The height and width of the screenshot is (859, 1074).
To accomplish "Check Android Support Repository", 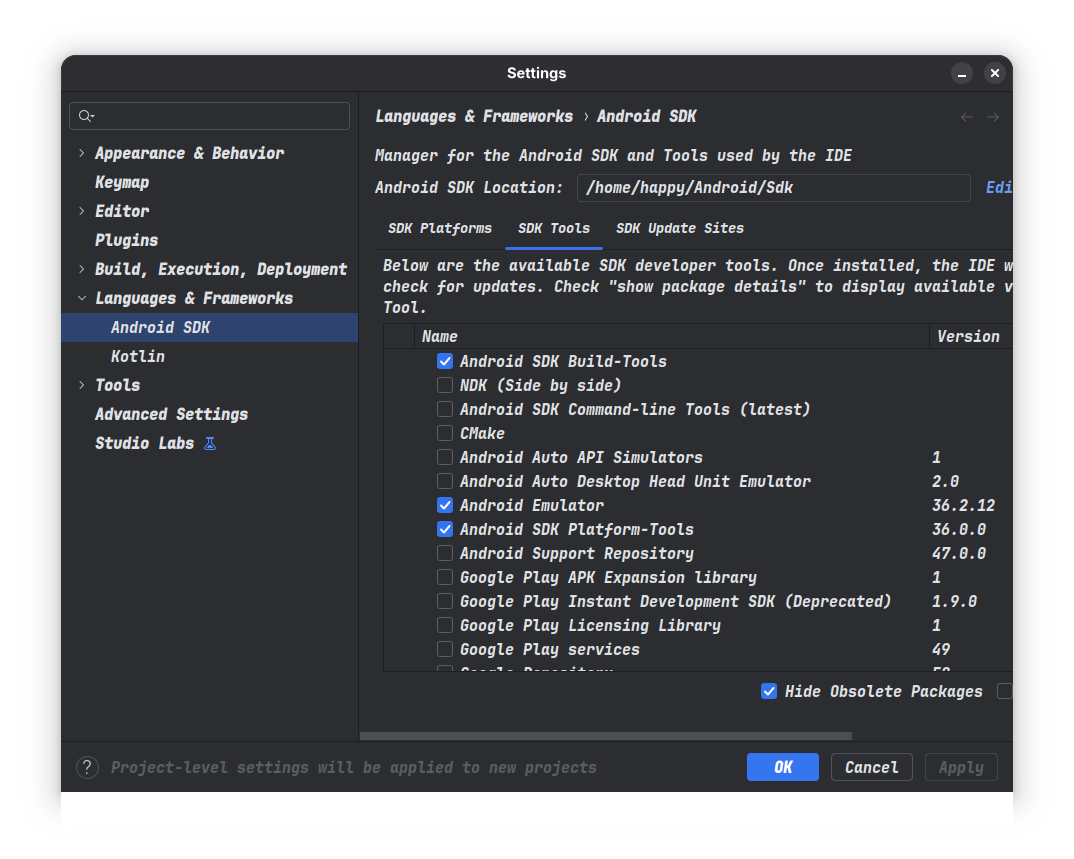I will click(x=445, y=553).
